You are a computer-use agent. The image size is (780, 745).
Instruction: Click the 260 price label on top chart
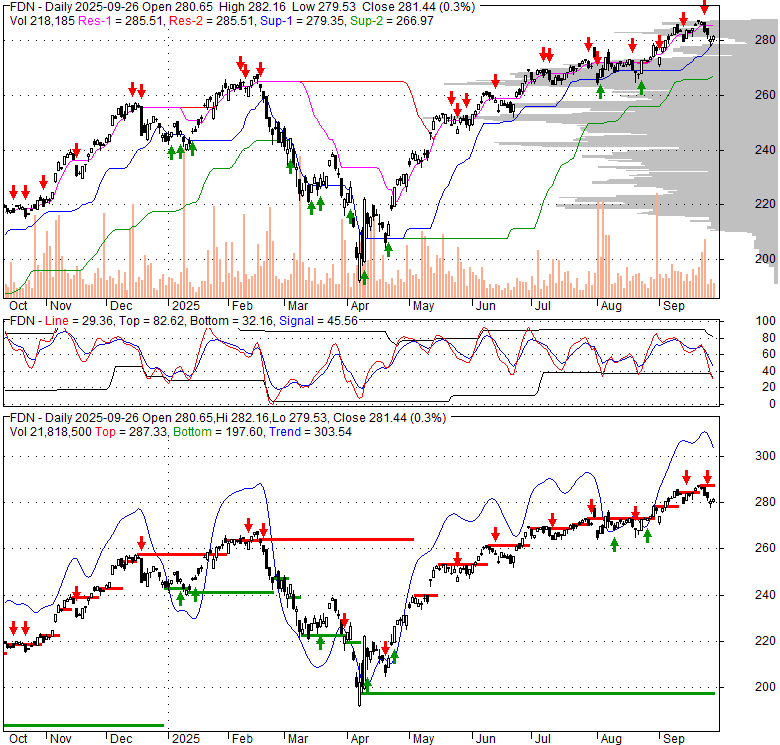pos(765,94)
